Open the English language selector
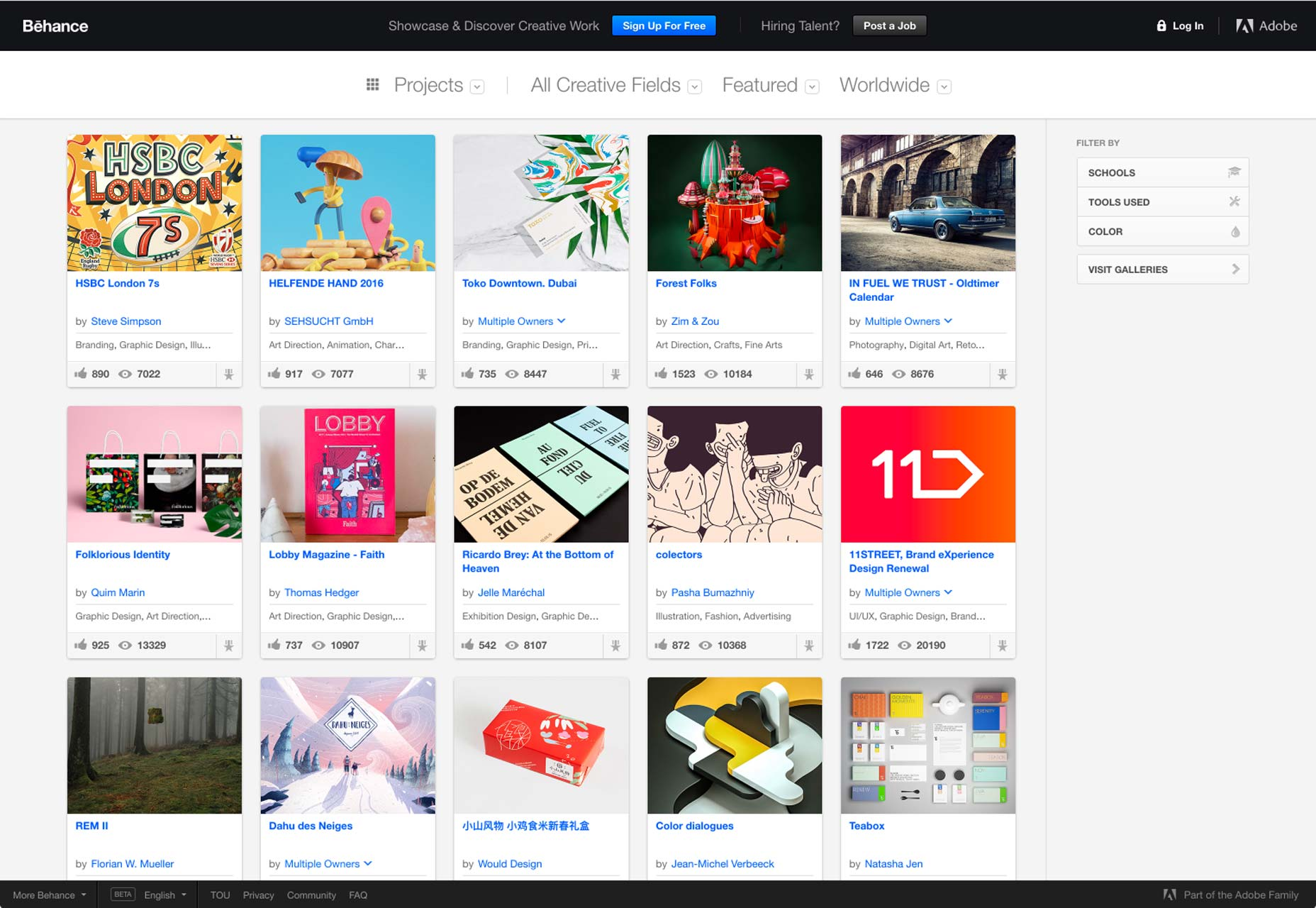1316x908 pixels. click(x=165, y=895)
